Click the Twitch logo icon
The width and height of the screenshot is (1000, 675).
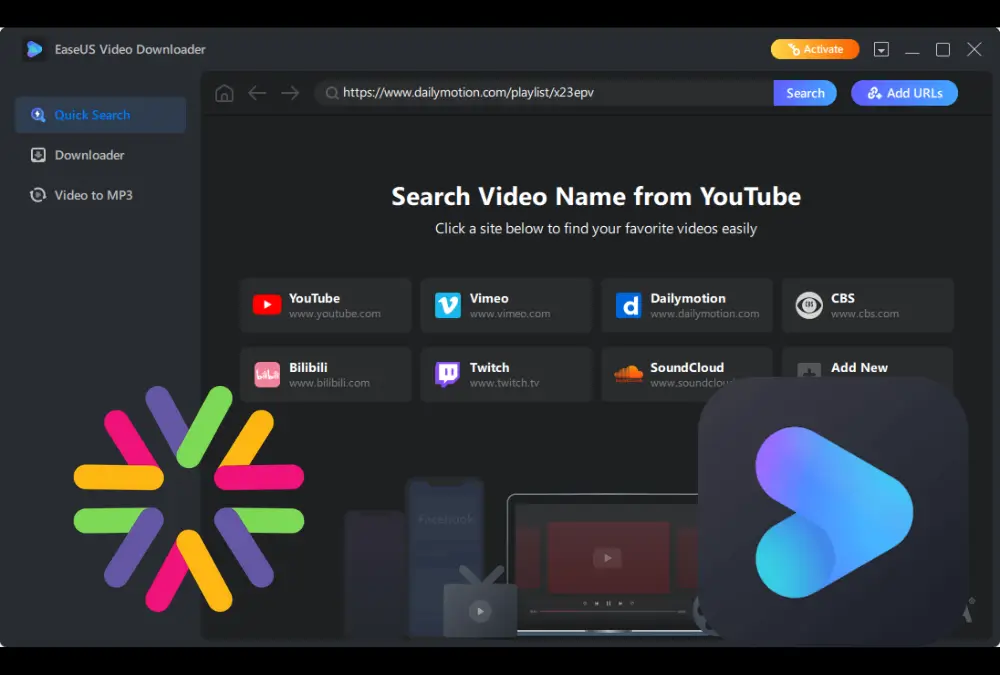(x=448, y=375)
